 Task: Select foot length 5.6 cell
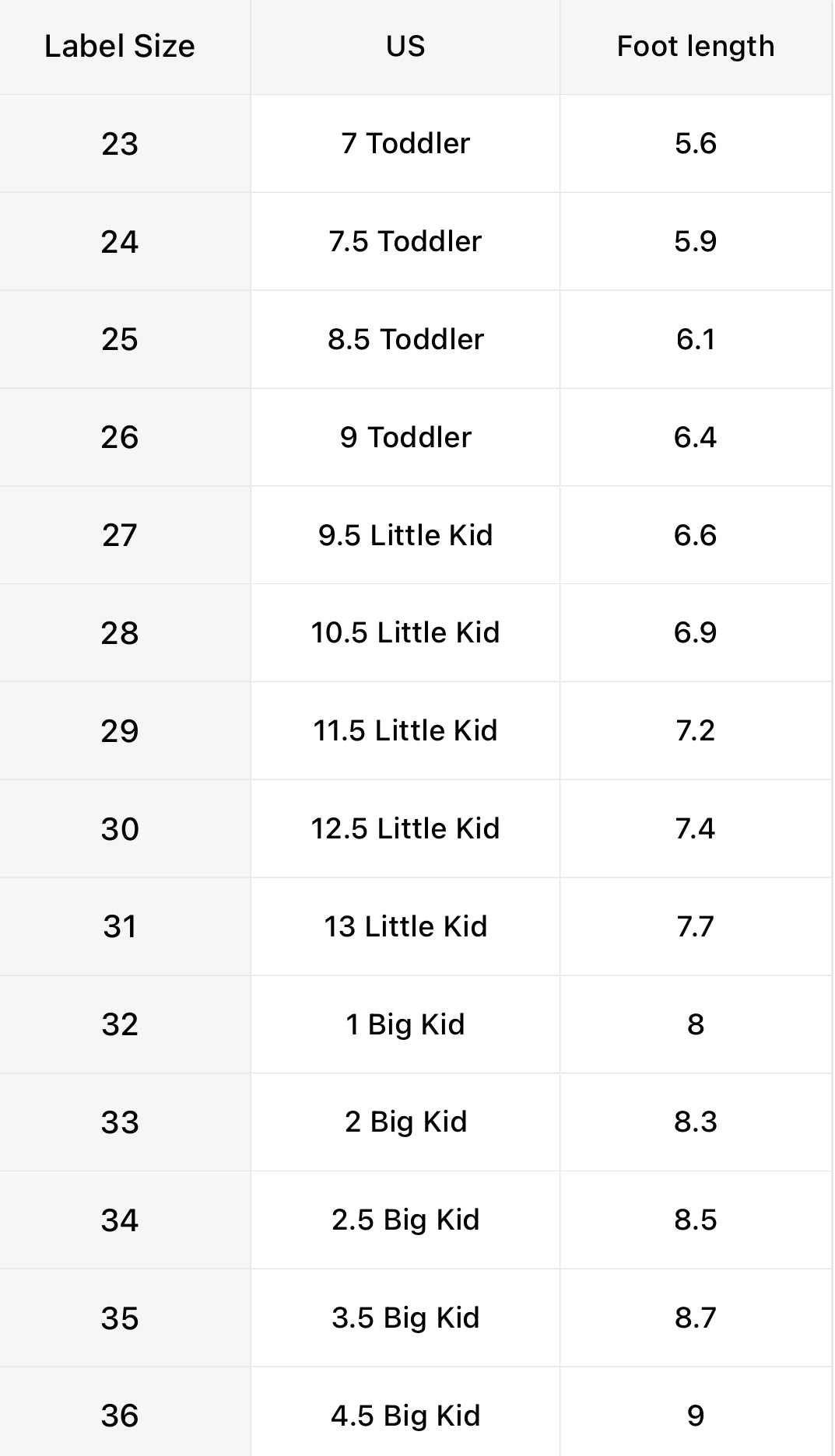pos(696,144)
